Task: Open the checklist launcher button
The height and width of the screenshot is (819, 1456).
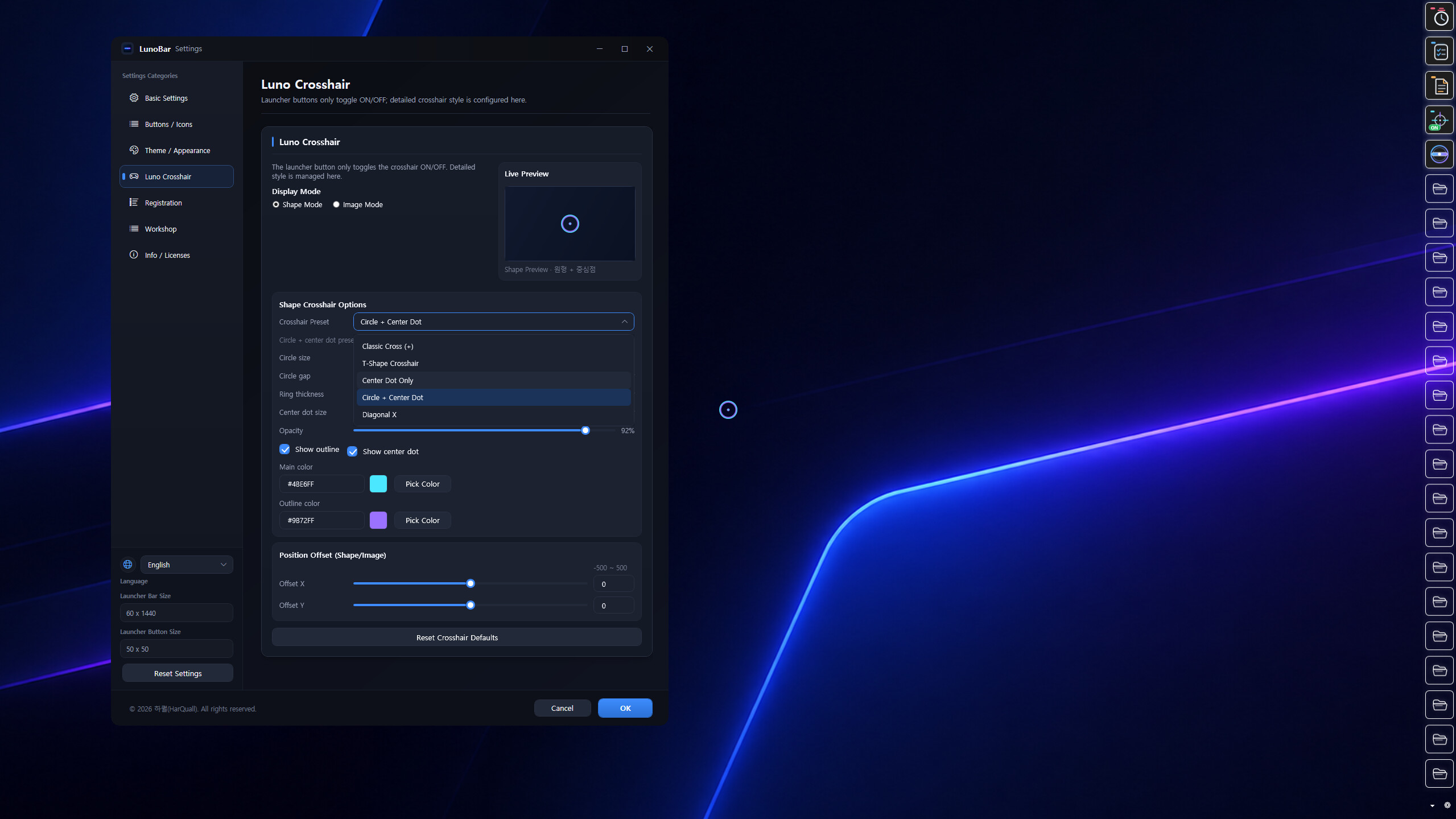Action: [x=1439, y=52]
